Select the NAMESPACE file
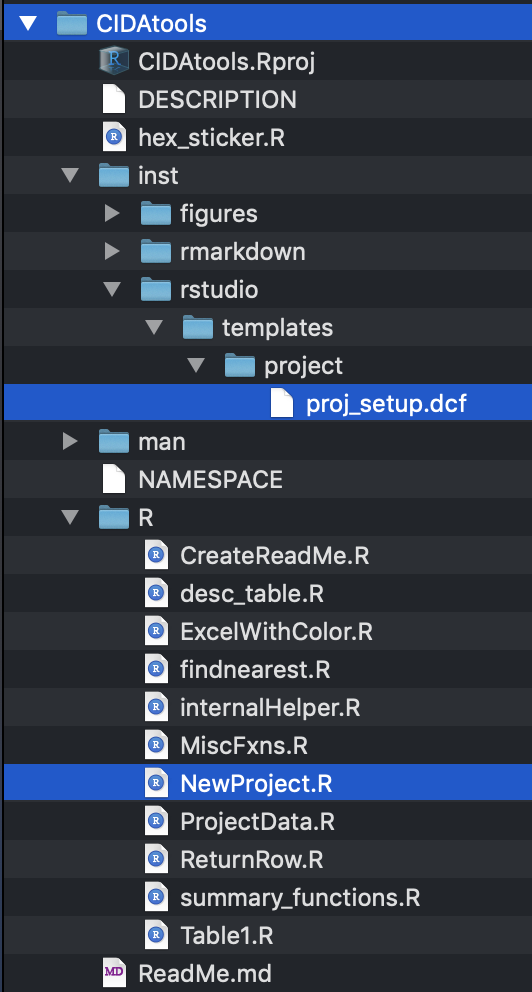 point(268,480)
